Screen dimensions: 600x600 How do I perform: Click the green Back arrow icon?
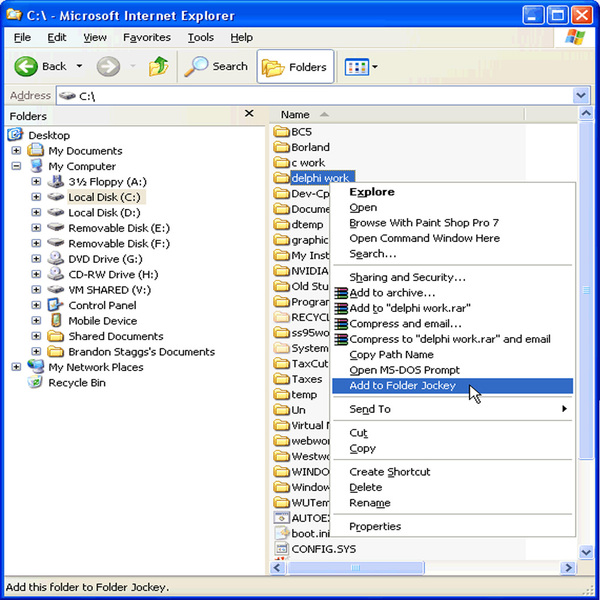(26, 66)
